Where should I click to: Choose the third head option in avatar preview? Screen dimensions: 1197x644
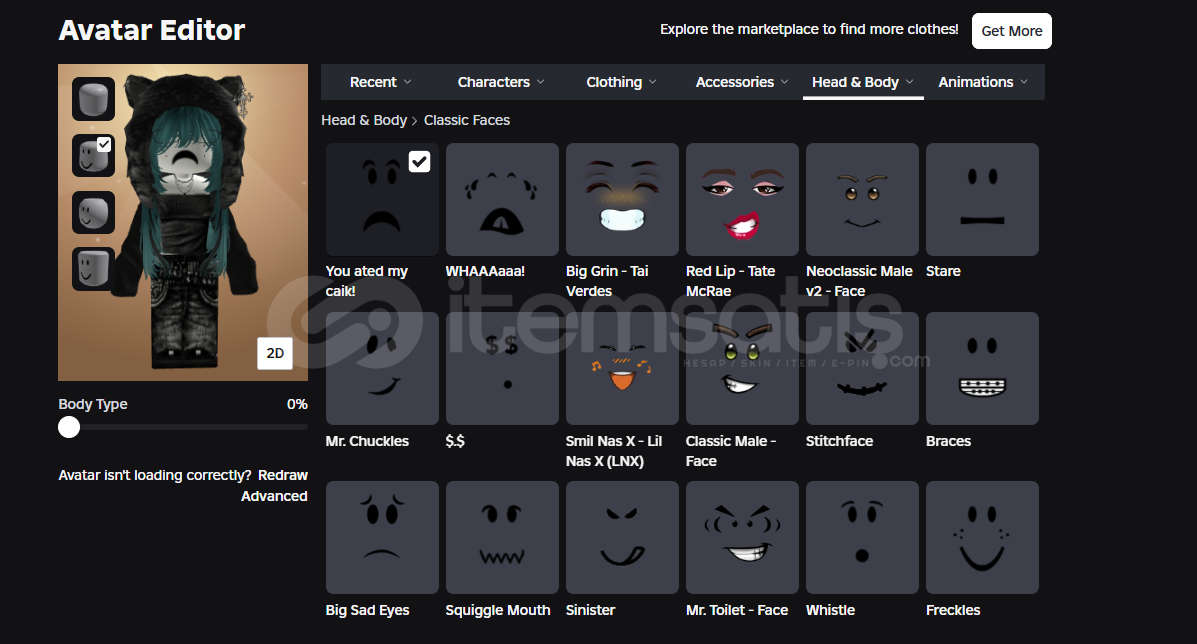point(93,212)
